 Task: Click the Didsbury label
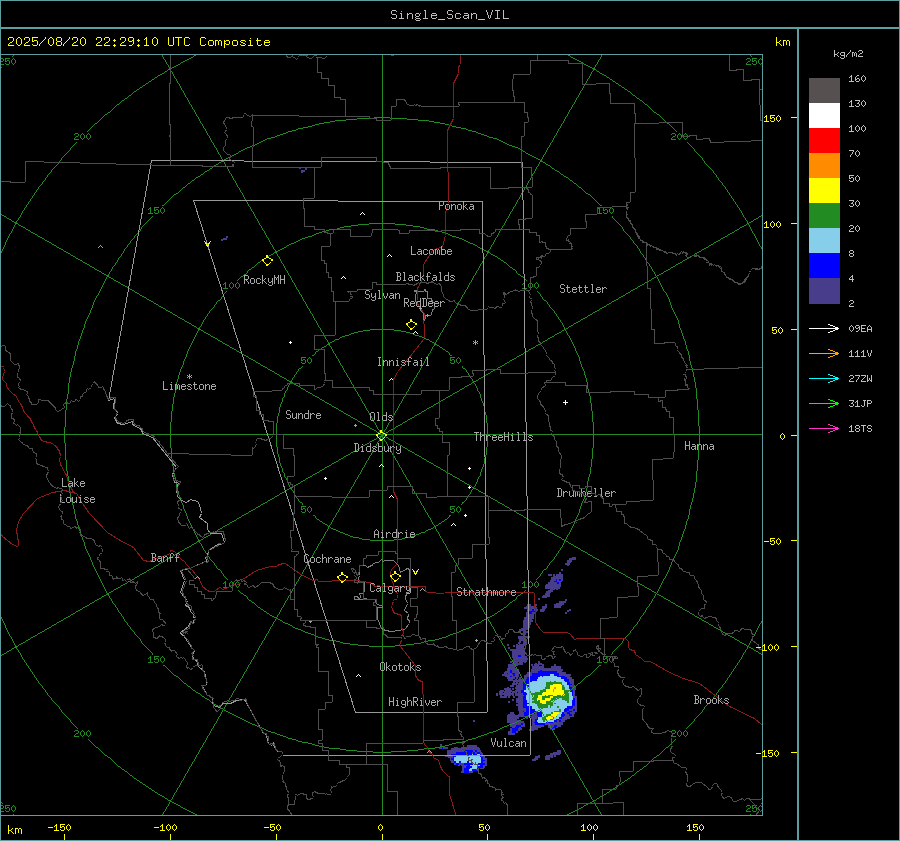pos(377,448)
